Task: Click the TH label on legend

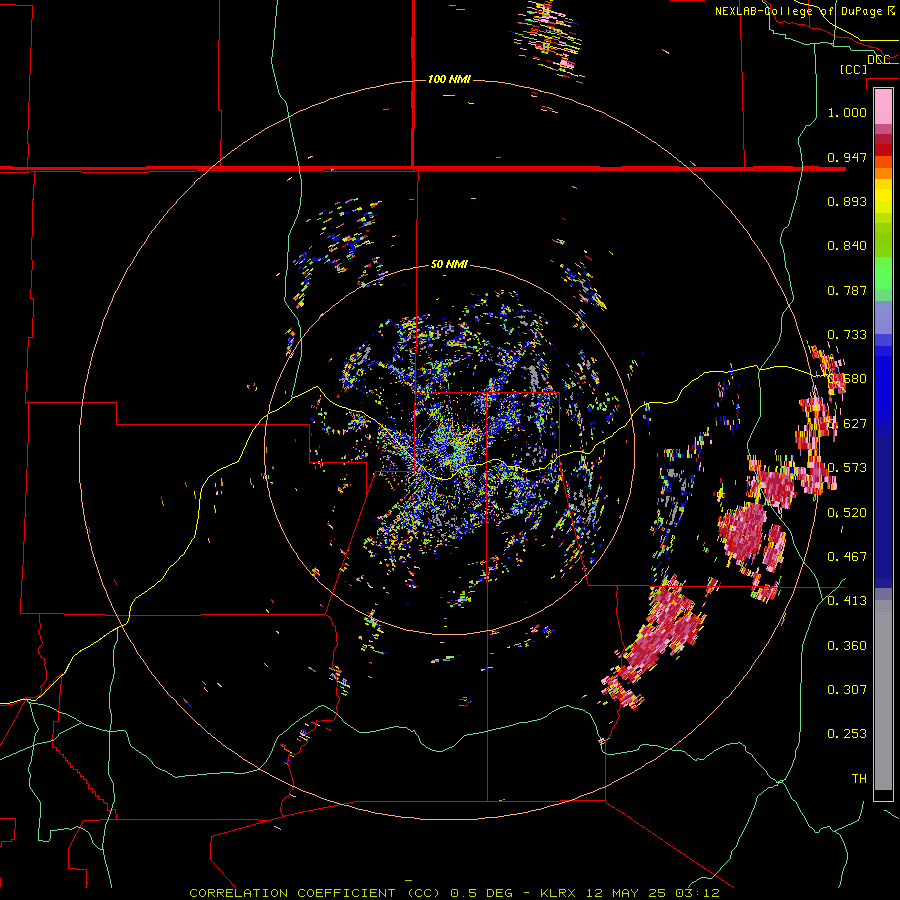Action: (x=859, y=779)
